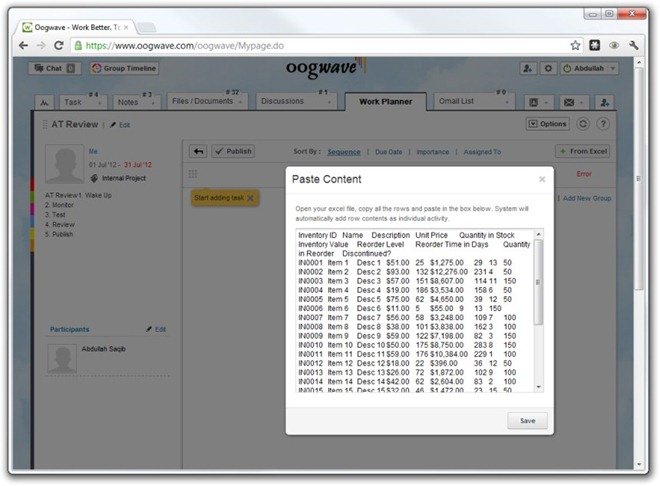Viewport: 660px width, 486px height.
Task: Switch to the Files / Documents tab
Action: [202, 101]
